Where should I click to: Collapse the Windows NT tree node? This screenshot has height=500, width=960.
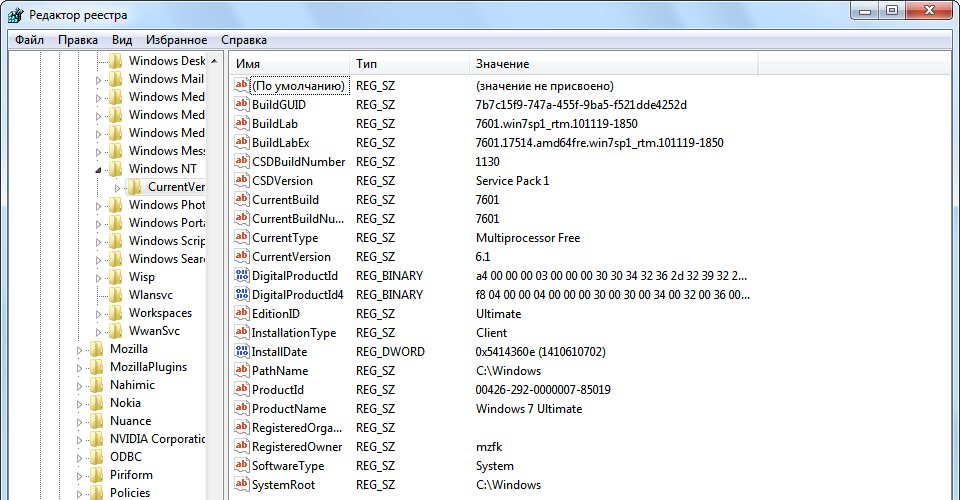(99, 169)
